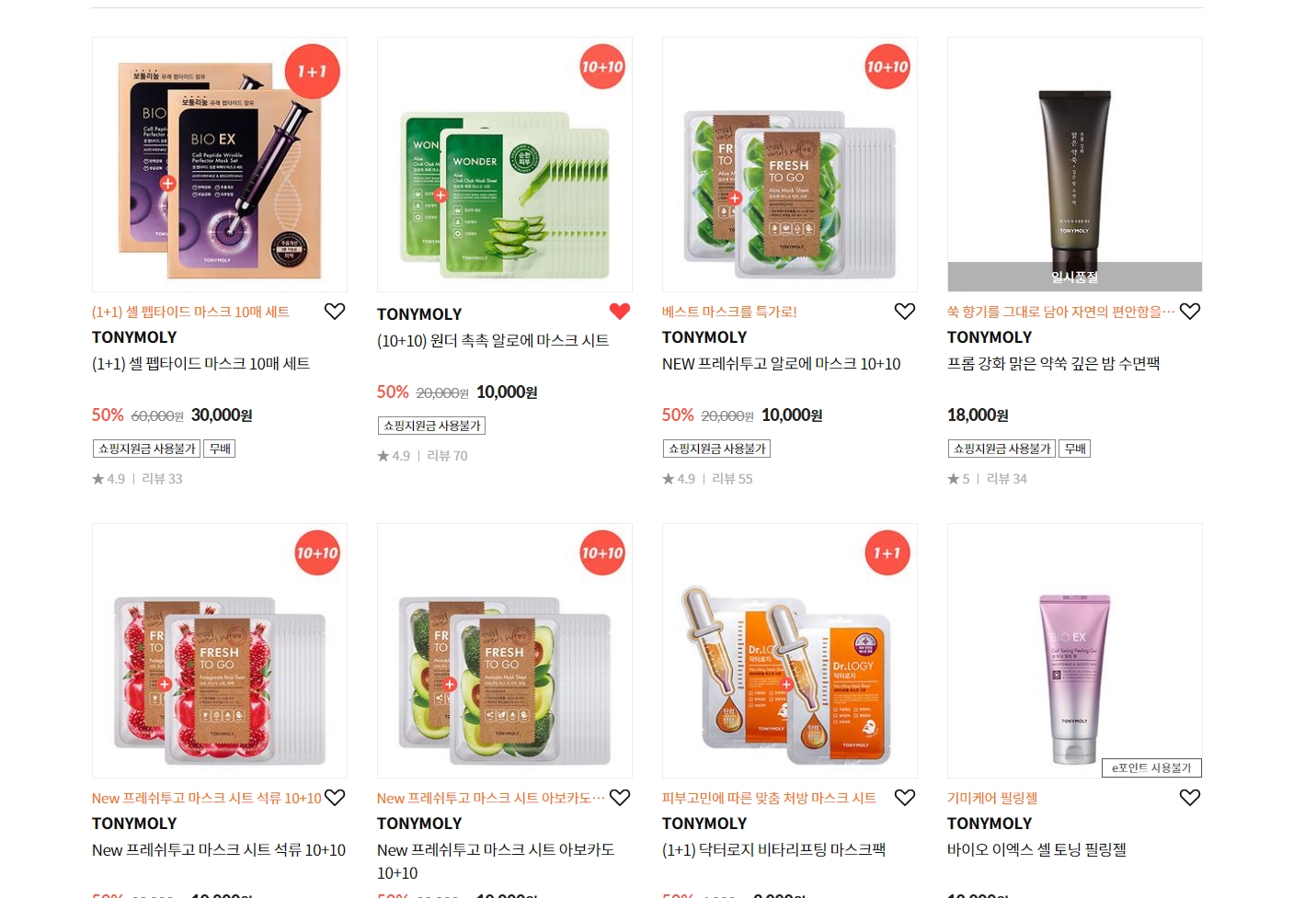Image resolution: width=1316 pixels, height=898 pixels.
Task: Toggle wishlist heart for NEW 프레쉬투고 알로에 마스크
Action: (x=905, y=312)
